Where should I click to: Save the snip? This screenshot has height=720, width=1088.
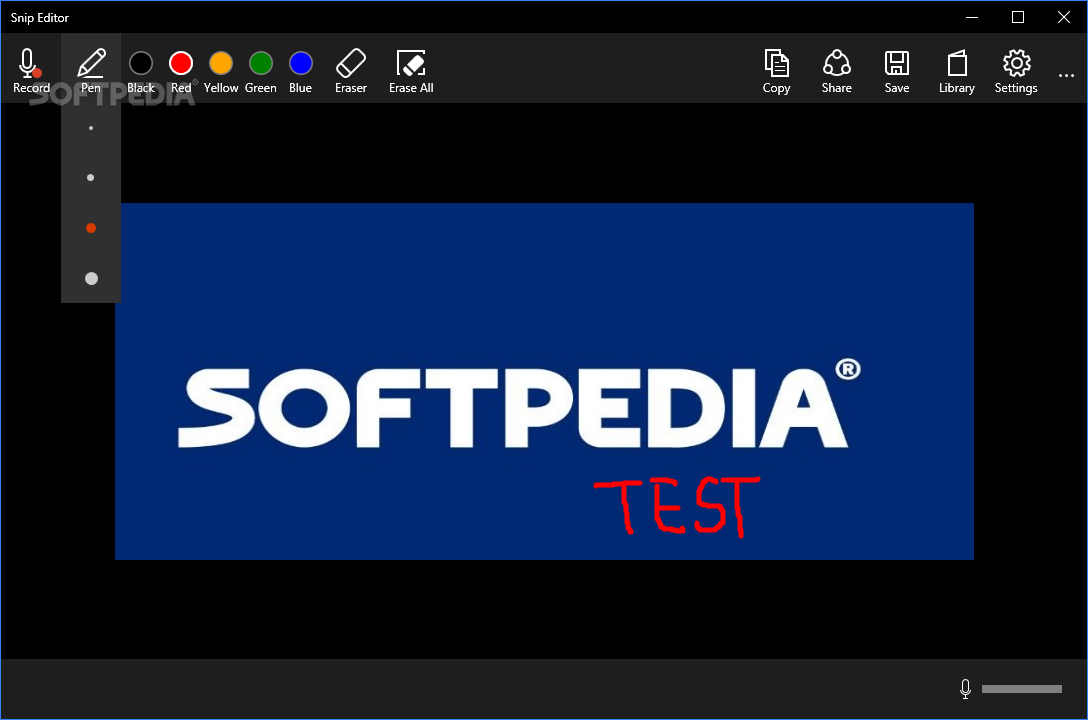pos(896,70)
